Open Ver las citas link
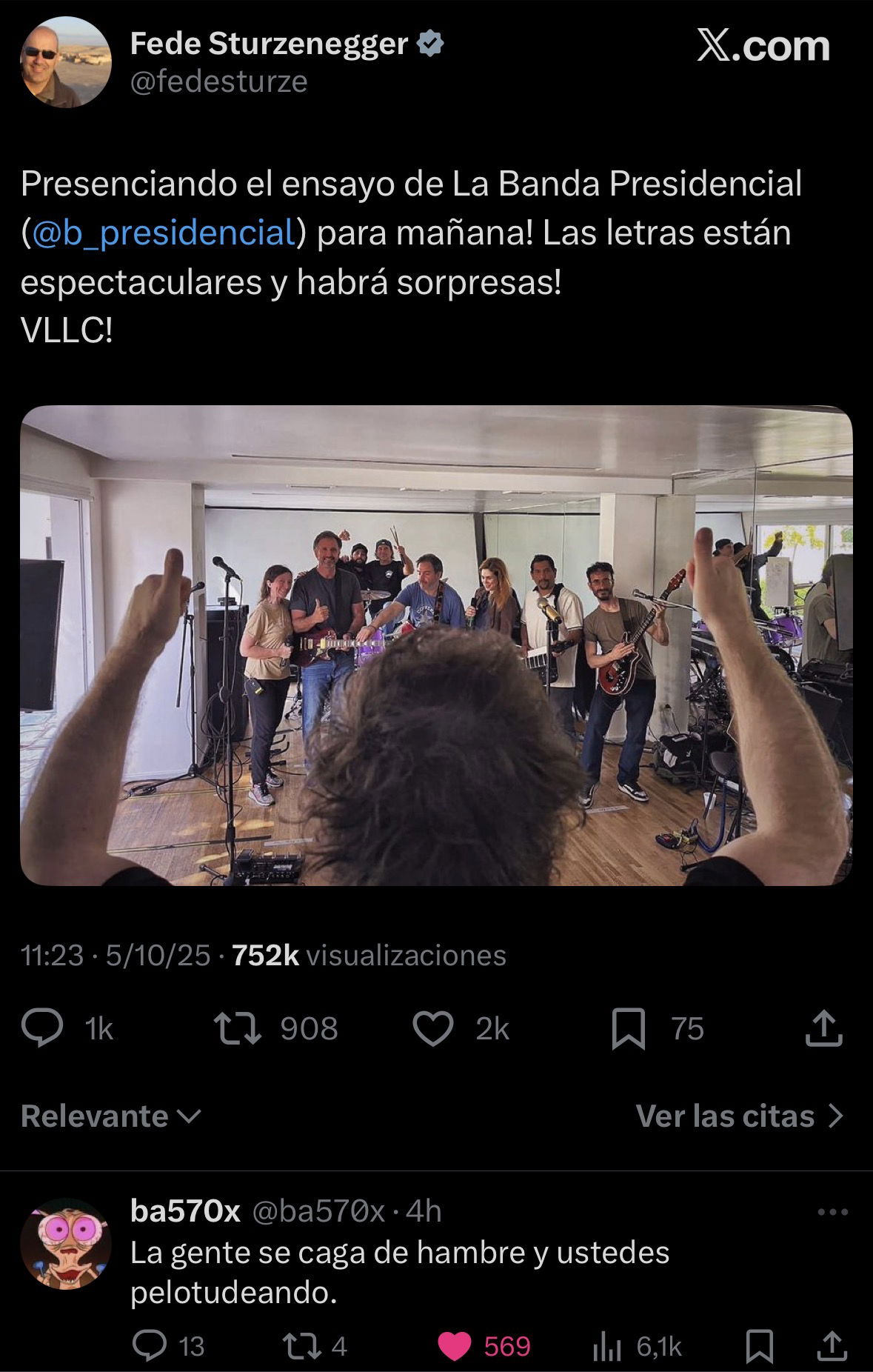 [740, 1116]
